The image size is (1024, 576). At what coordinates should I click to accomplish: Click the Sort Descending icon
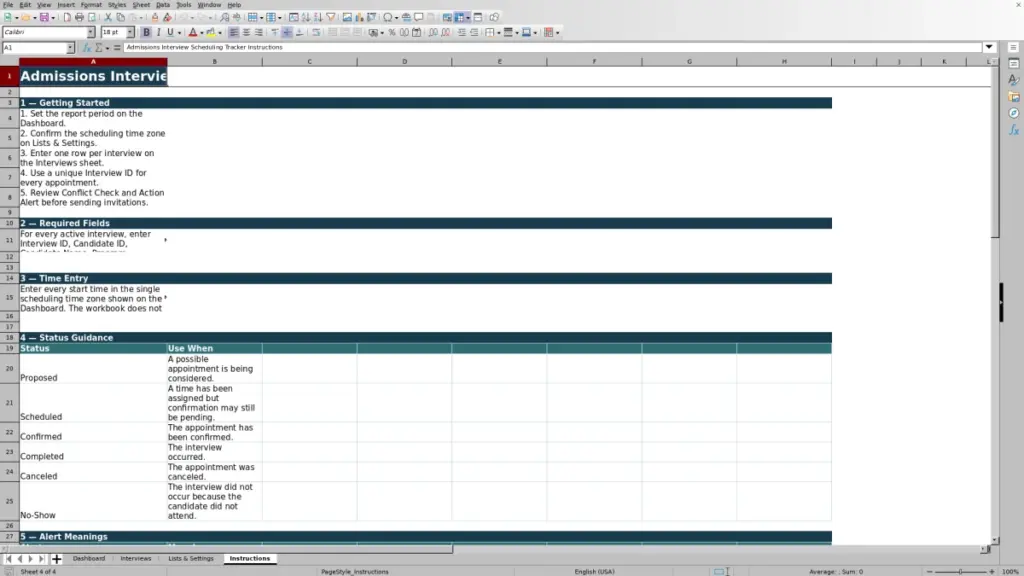coord(318,17)
